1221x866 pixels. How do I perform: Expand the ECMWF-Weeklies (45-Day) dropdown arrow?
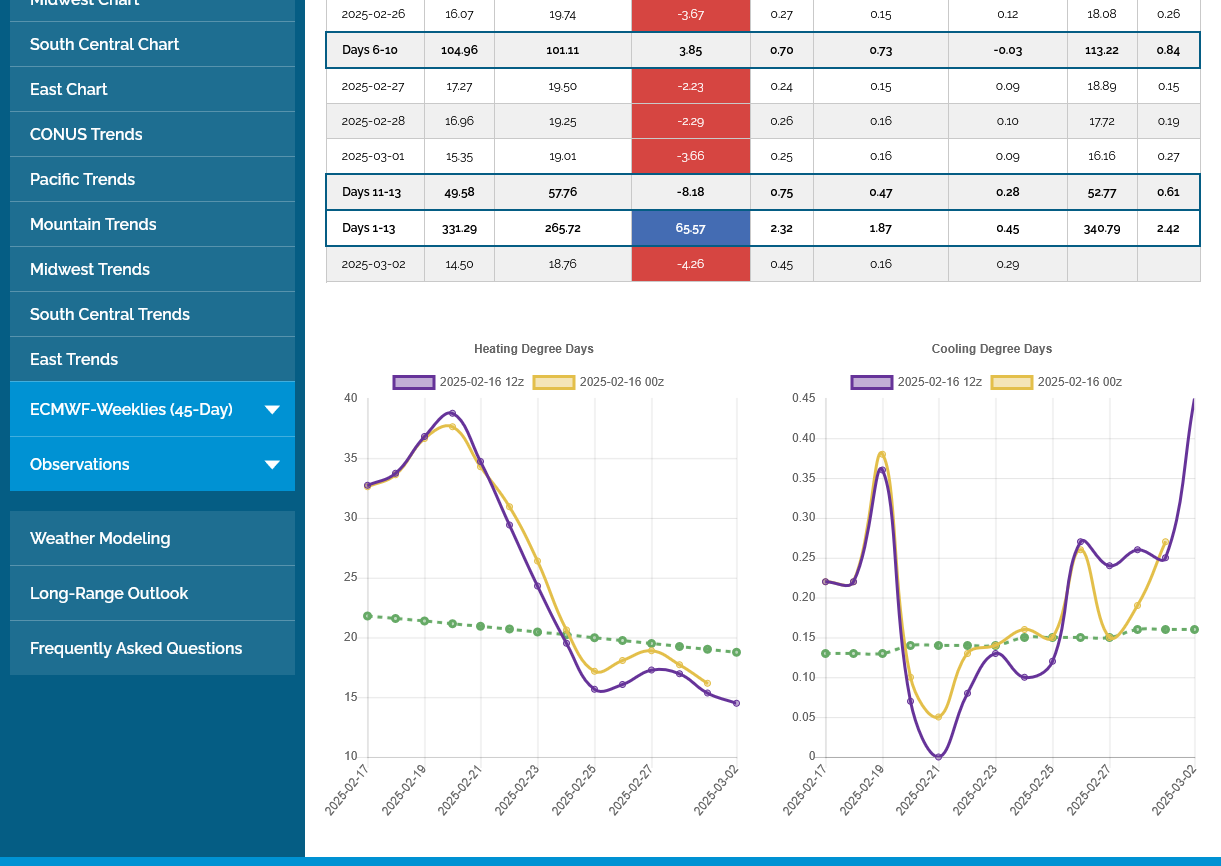[271, 409]
